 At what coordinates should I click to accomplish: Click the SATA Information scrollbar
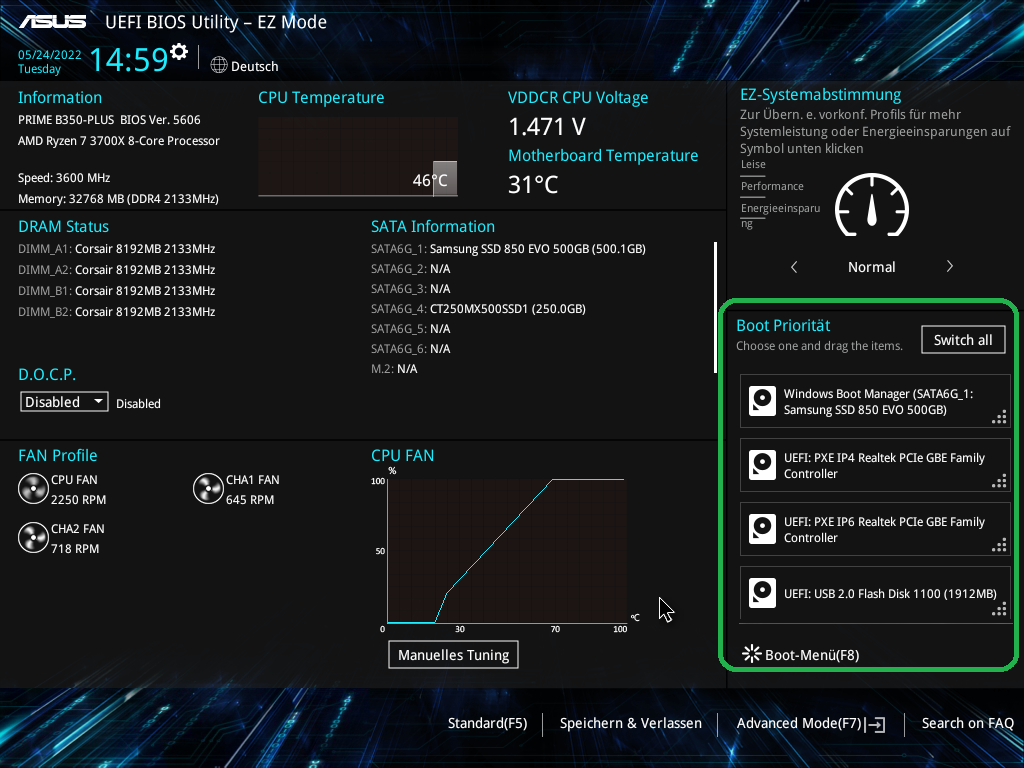716,308
